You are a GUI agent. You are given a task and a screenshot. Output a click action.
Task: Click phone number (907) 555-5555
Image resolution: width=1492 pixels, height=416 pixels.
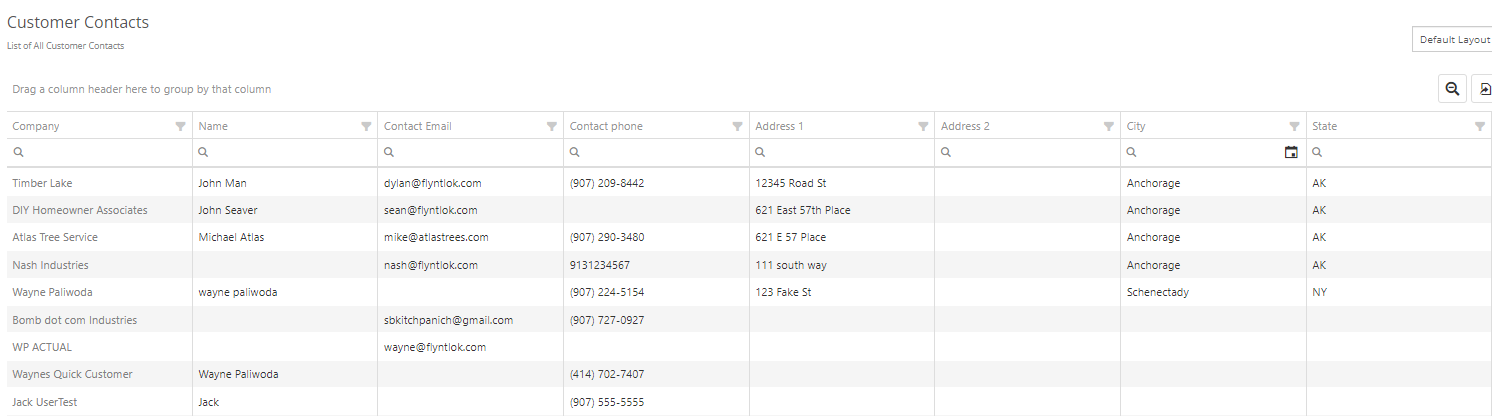point(607,402)
